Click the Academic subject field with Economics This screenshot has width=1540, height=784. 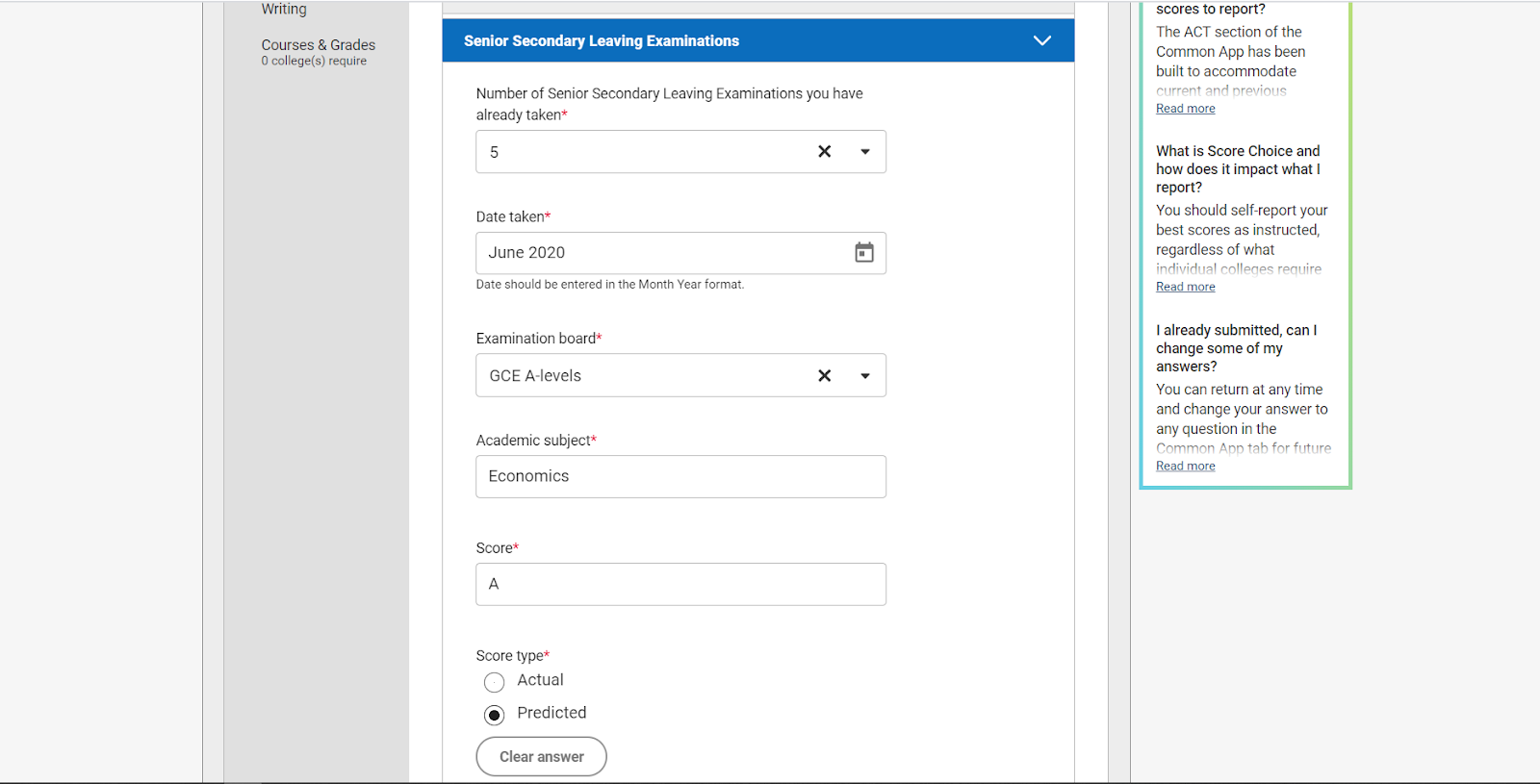coord(680,476)
